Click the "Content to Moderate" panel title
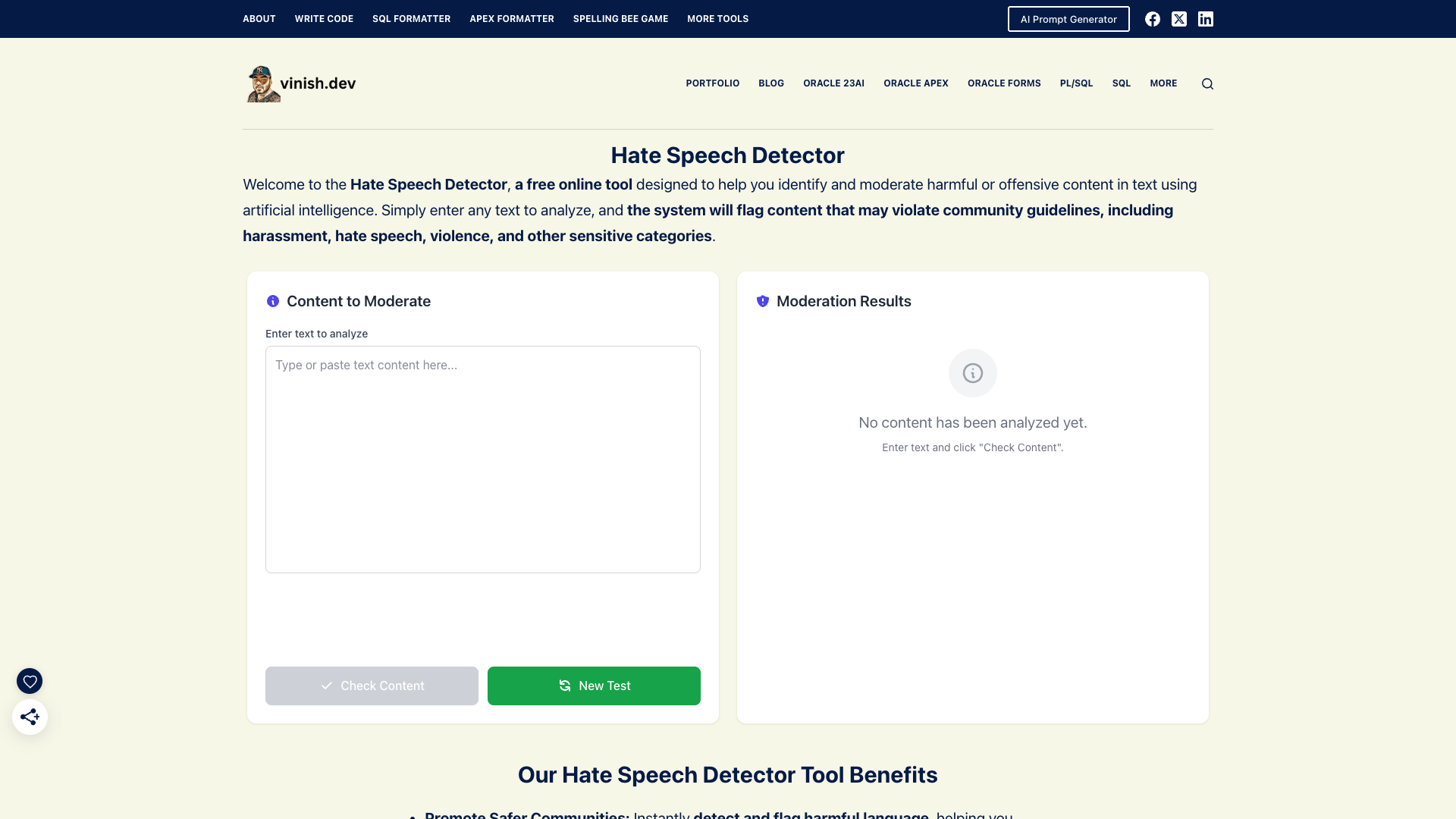The image size is (1456, 819). click(359, 301)
